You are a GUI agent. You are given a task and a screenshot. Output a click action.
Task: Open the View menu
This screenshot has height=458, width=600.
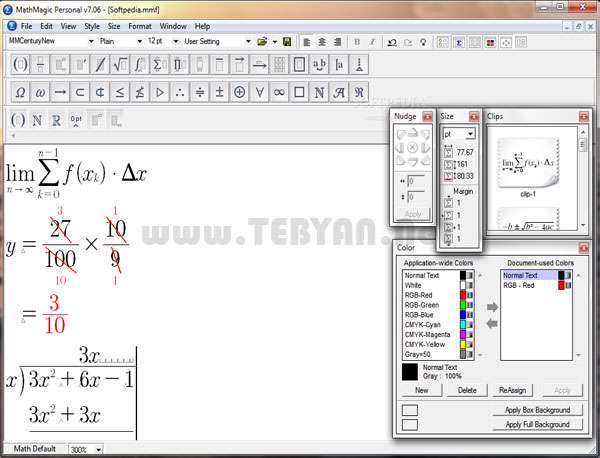point(68,26)
